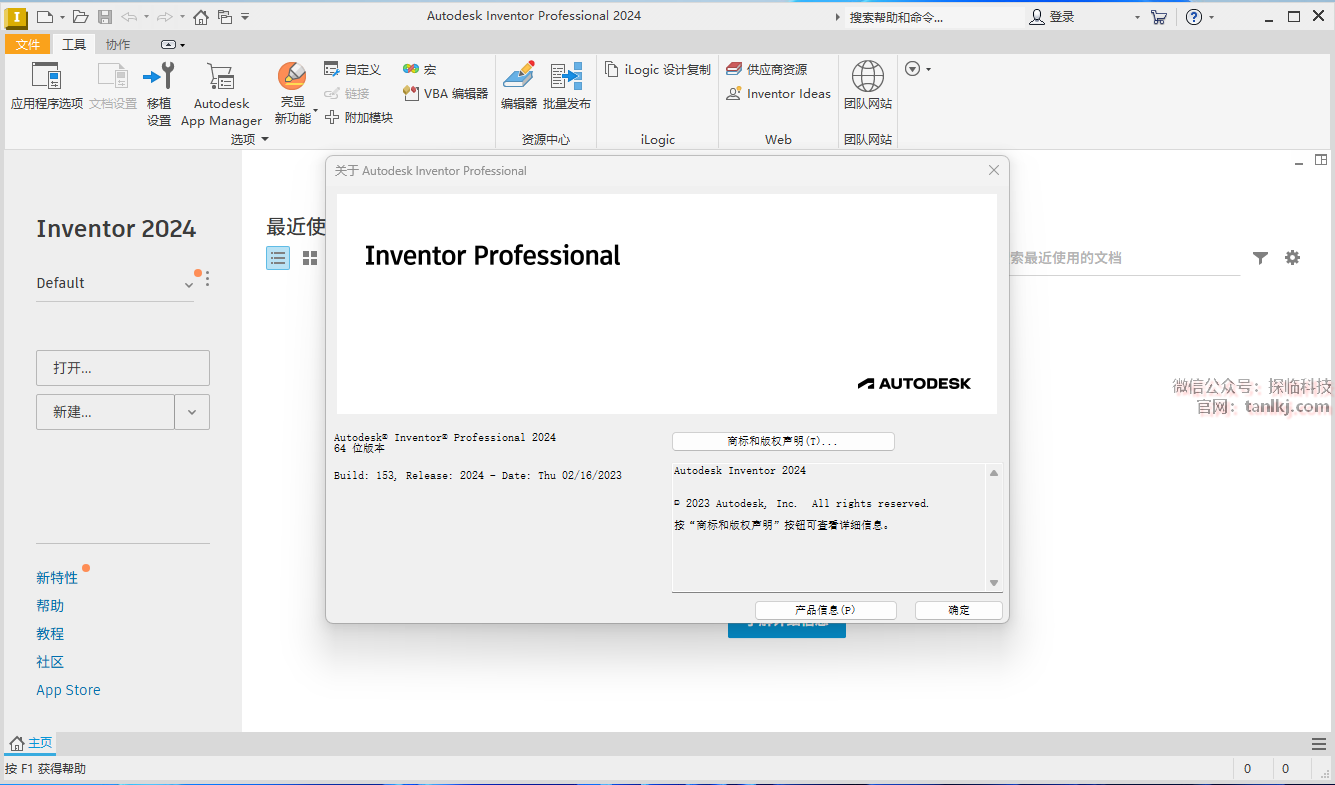Open the 移植设置 migration settings tool
Image resolution: width=1335 pixels, height=785 pixels.
pyautogui.click(x=159, y=77)
